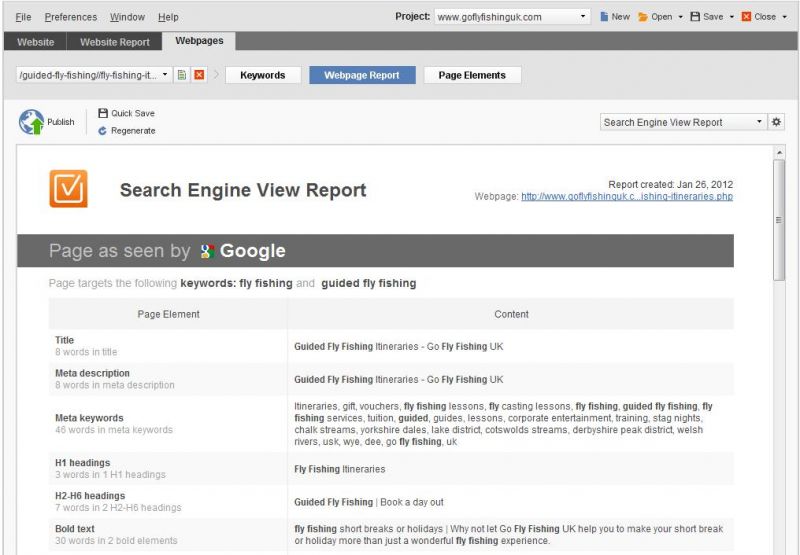Click 'Fly Fishing Itineraries' H1 content
Viewport: 800px width, 555px height.
340,469
